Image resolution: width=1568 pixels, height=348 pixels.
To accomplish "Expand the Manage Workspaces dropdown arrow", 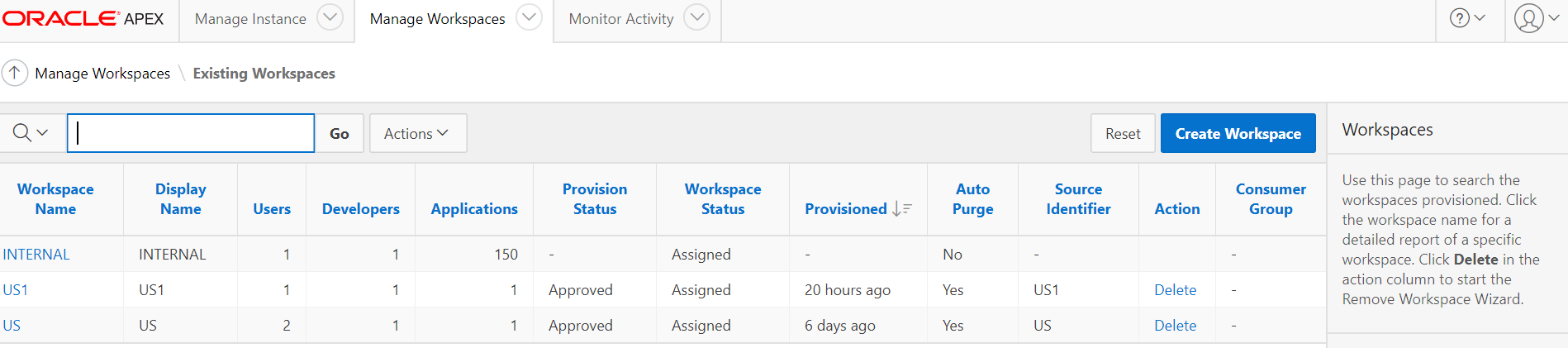I will point(529,17).
